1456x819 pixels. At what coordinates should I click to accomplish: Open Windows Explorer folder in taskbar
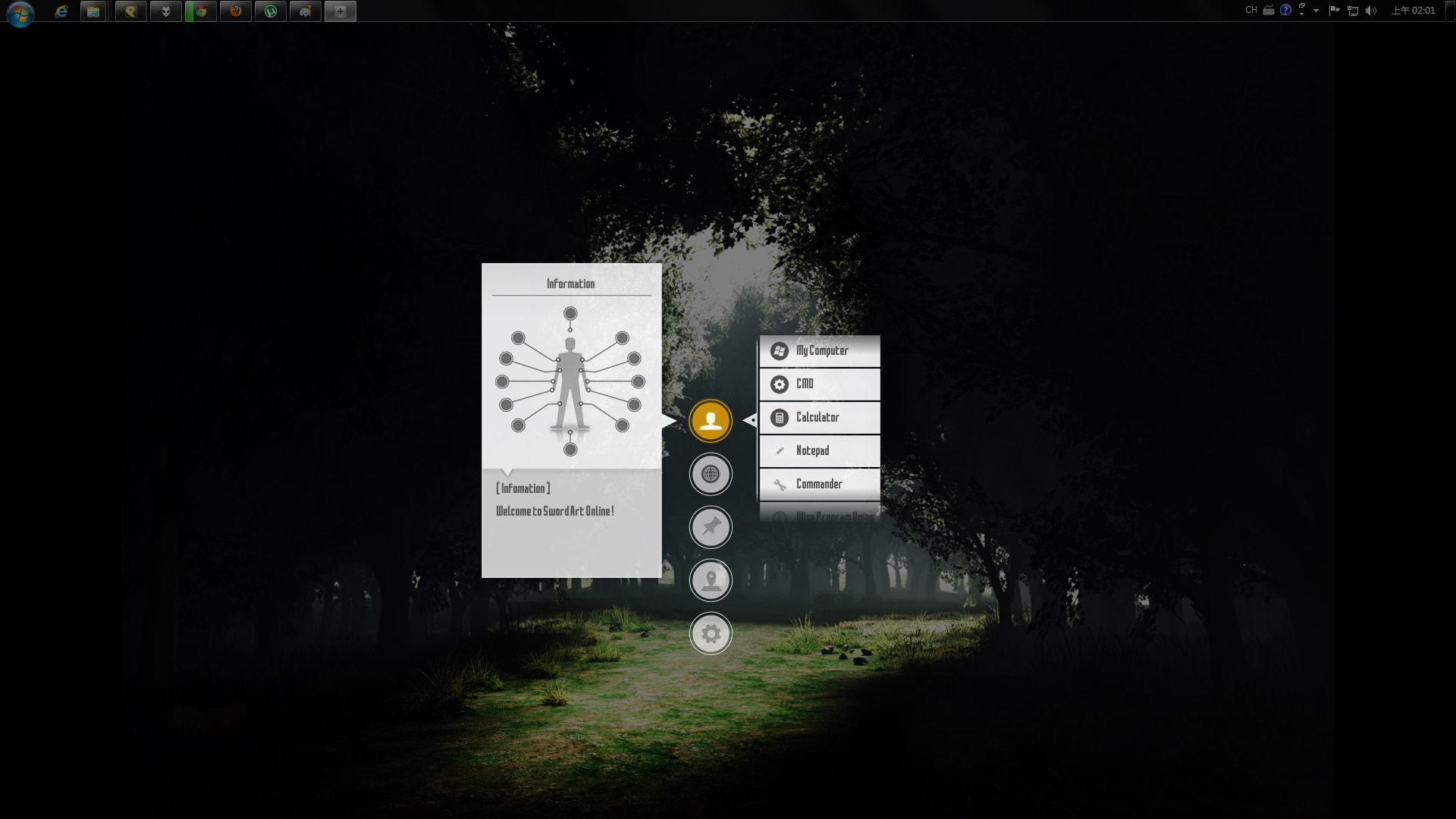pos(93,11)
